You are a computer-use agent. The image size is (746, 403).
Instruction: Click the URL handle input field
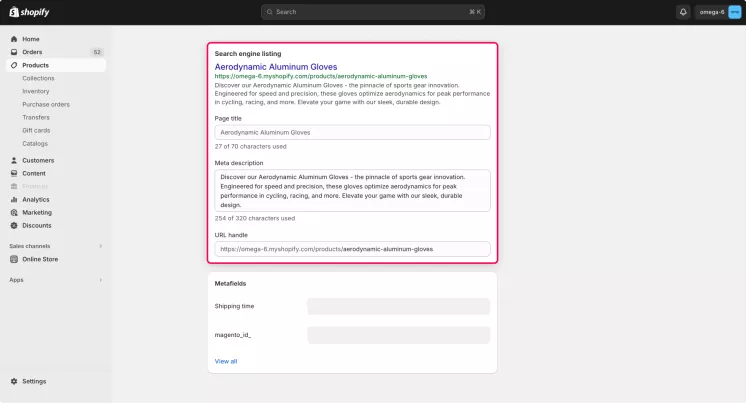[352, 249]
